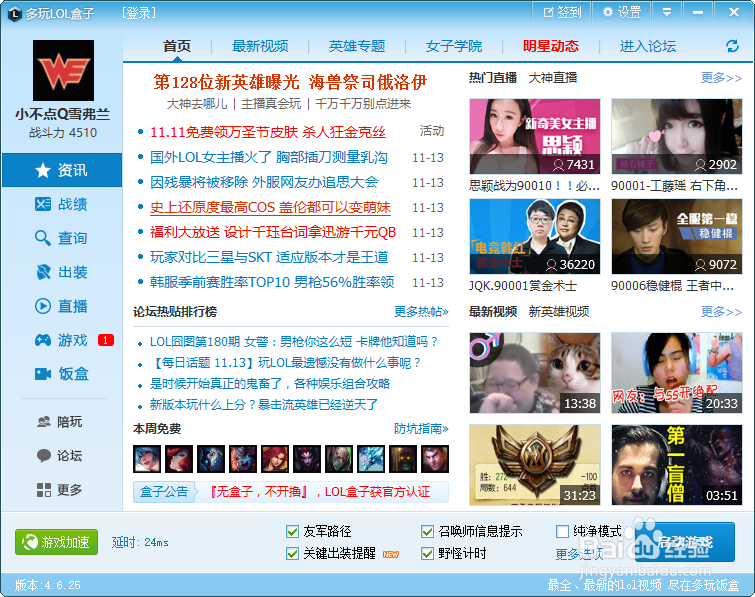This screenshot has width=755, height=597.
Task: Select the first free champion icon this week
Action: pos(147,459)
